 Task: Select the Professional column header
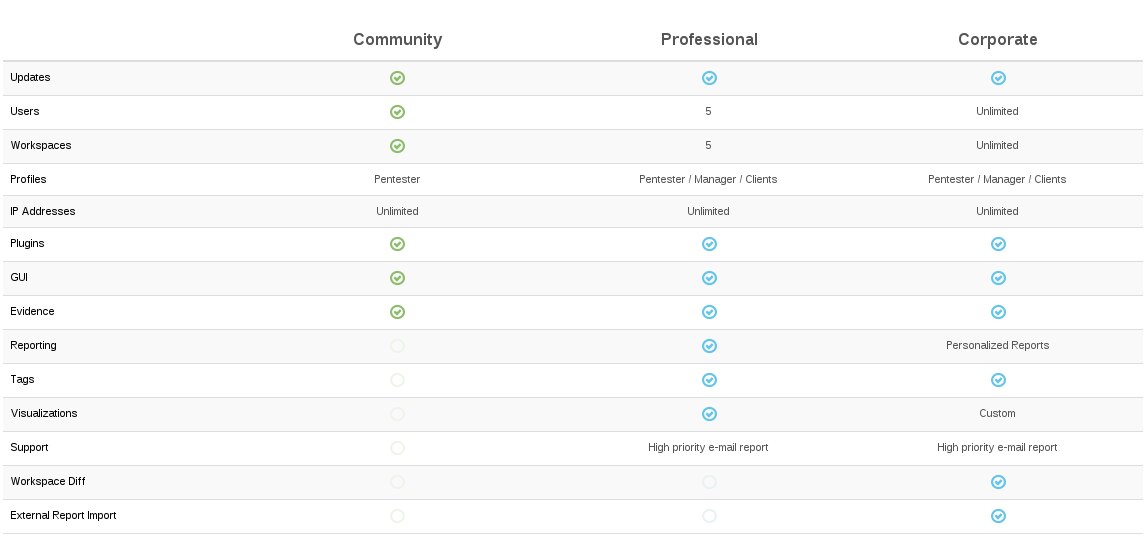pos(709,40)
